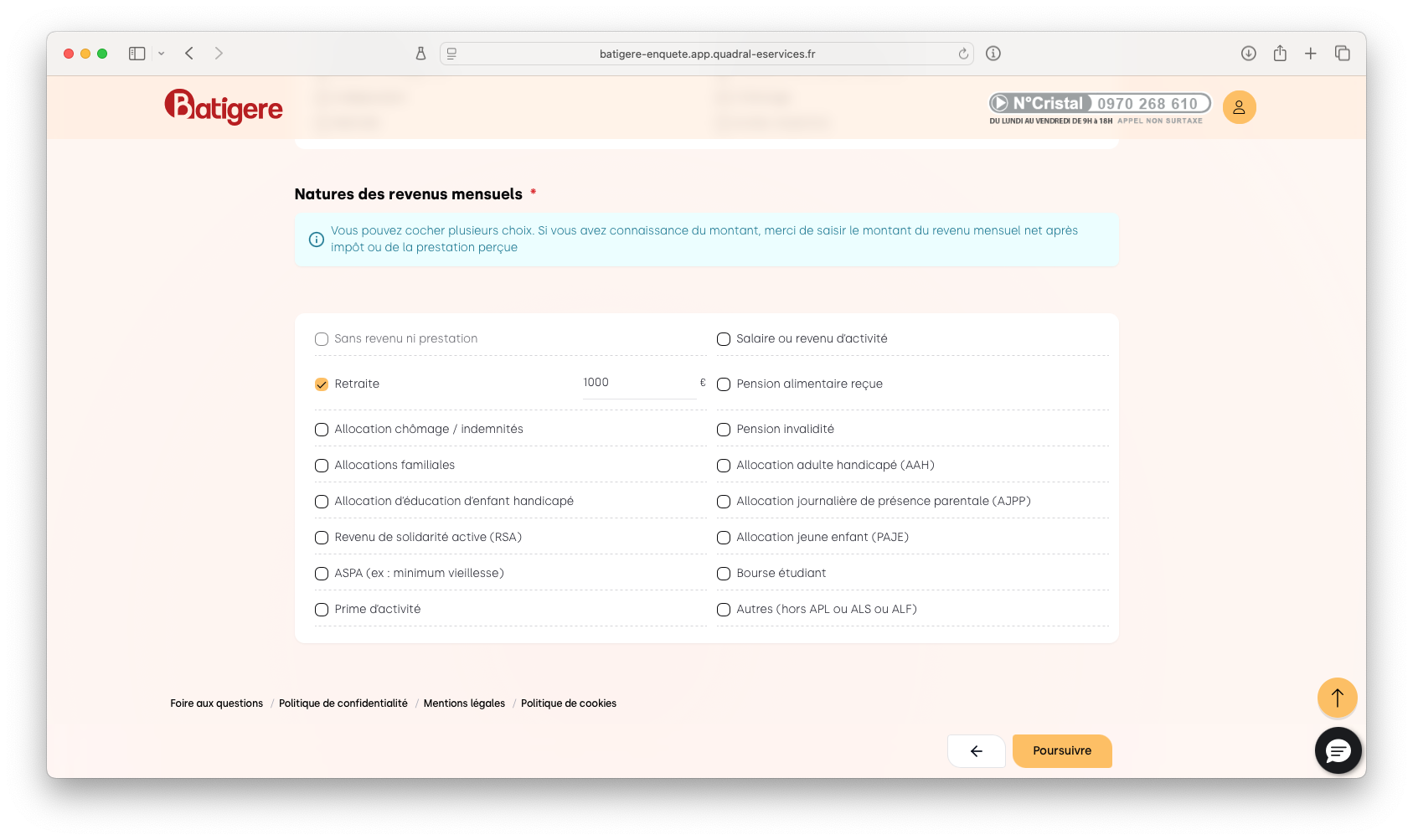This screenshot has width=1413, height=840.
Task: Edit the Retraite amount field
Action: (x=638, y=383)
